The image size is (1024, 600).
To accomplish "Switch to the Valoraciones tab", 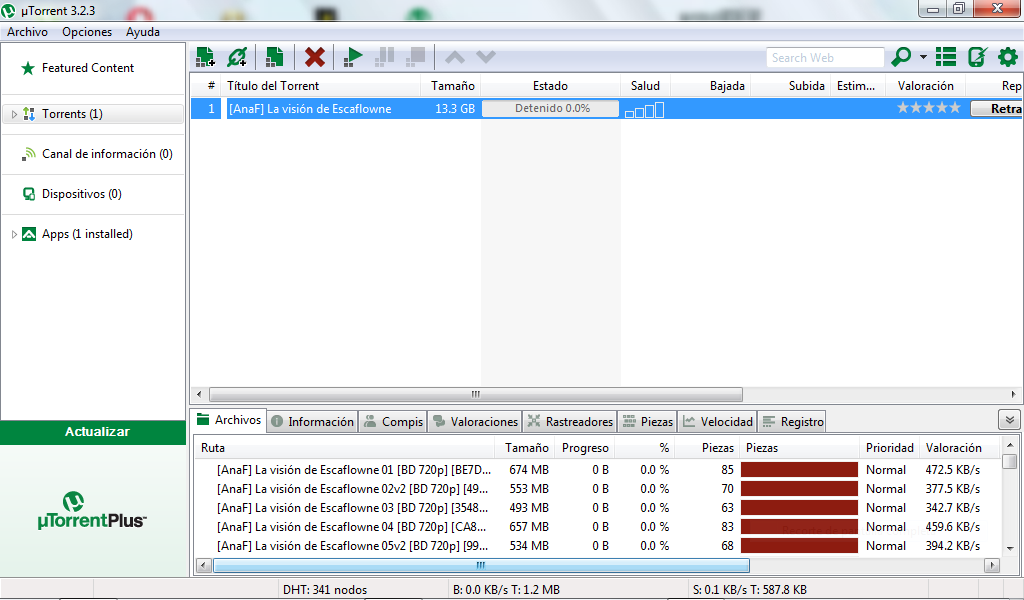I will click(475, 422).
